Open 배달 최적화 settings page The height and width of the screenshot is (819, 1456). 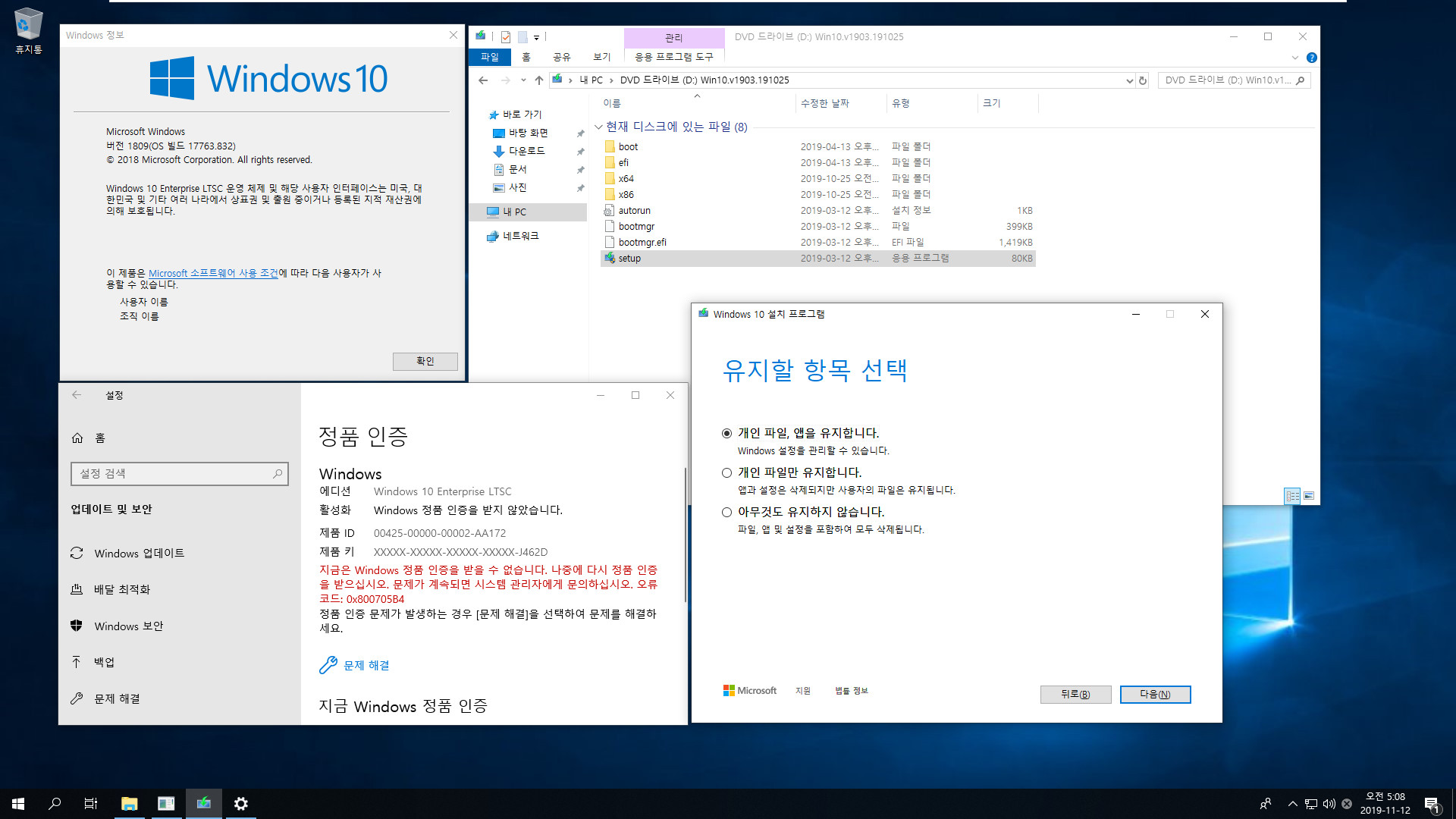tap(121, 590)
